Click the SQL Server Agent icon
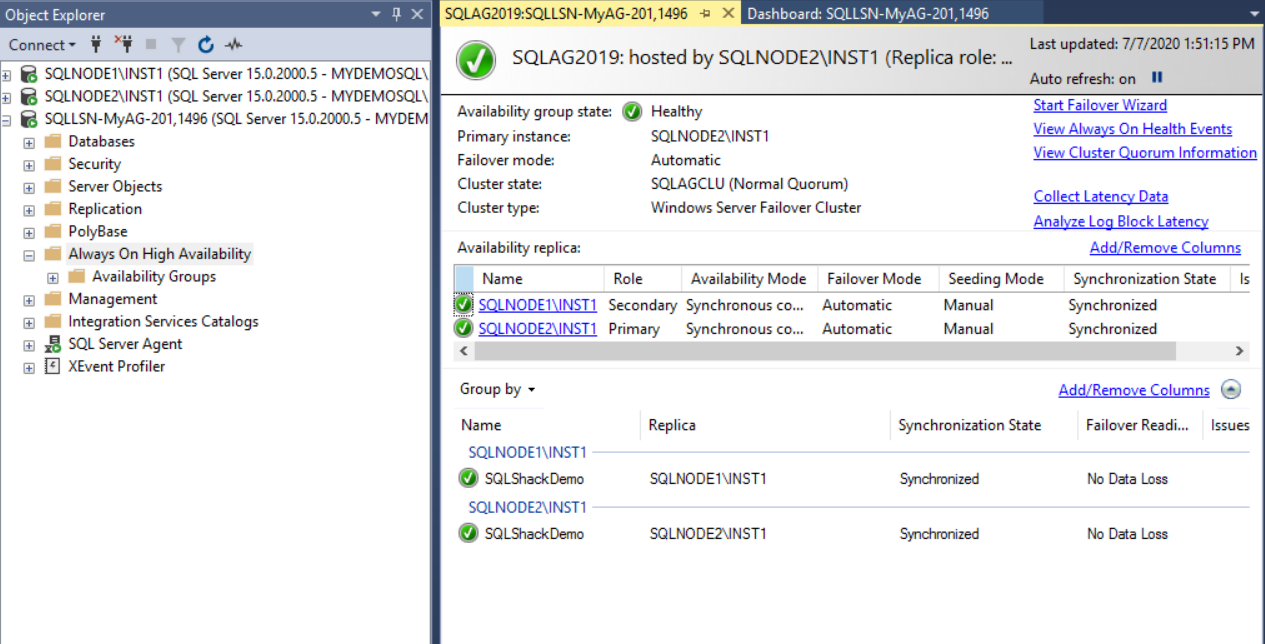 click(53, 344)
